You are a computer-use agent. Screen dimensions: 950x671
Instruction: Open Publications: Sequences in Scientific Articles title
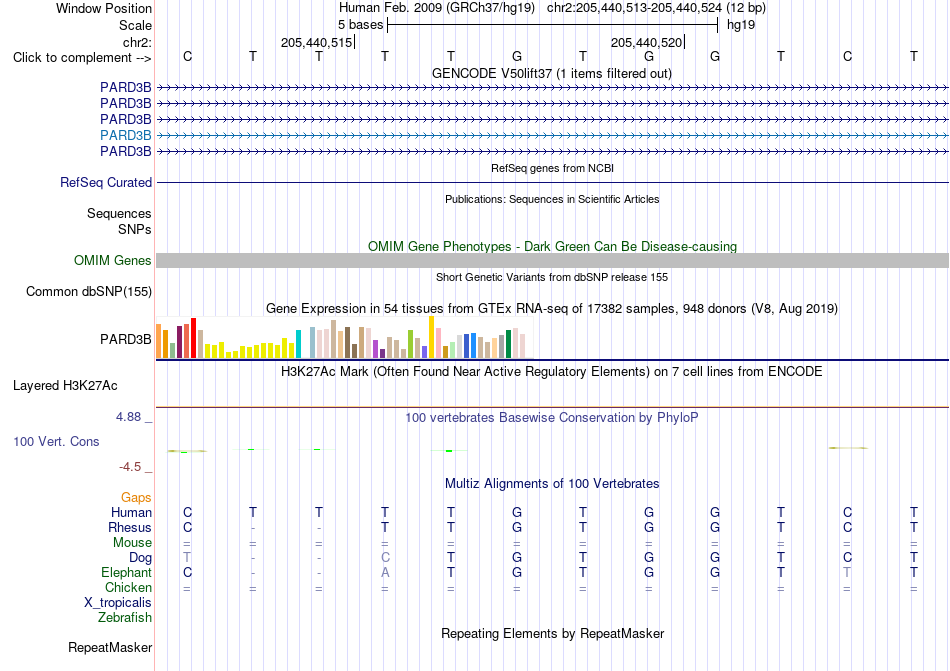pyautogui.click(x=552, y=199)
